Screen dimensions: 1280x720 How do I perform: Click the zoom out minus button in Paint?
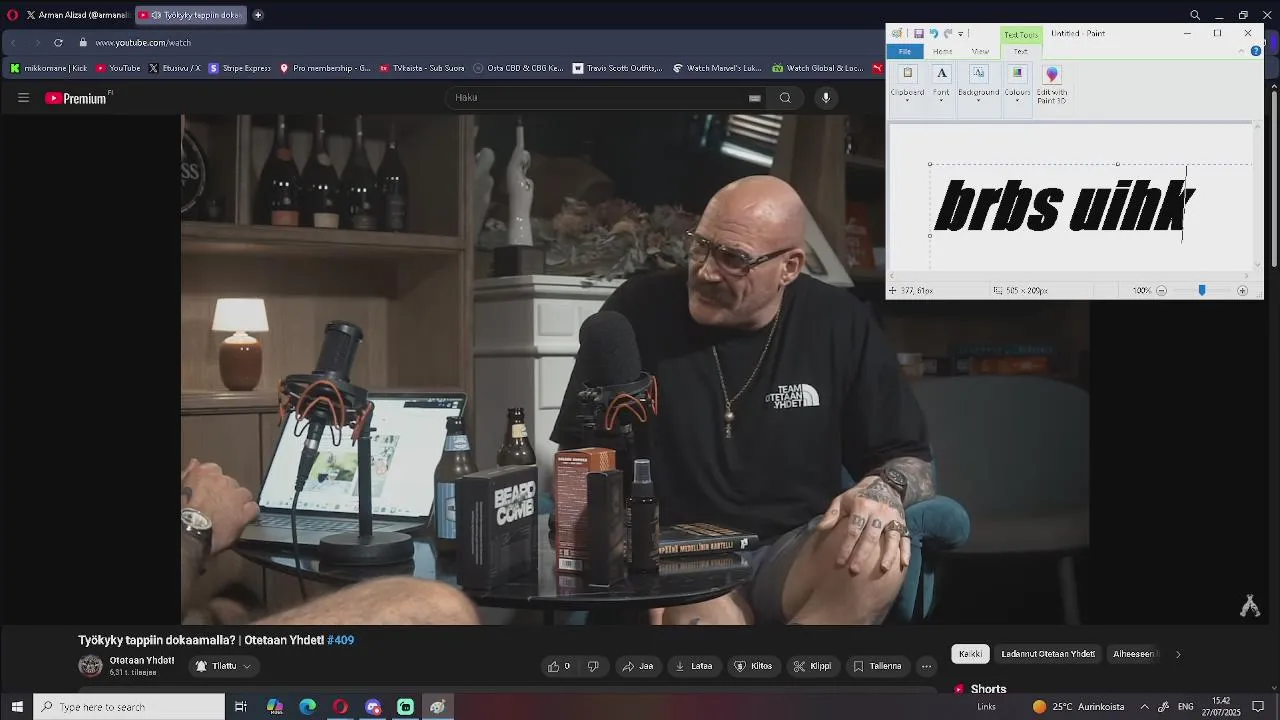[1161, 290]
